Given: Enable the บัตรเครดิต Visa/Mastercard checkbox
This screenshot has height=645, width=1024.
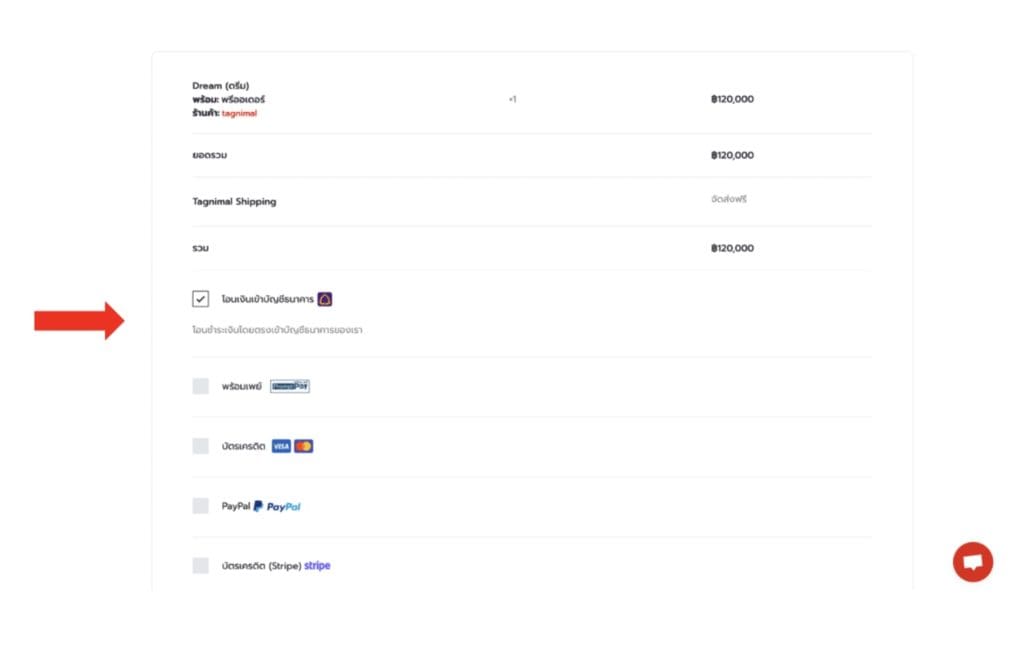Looking at the screenshot, I should tap(201, 446).
